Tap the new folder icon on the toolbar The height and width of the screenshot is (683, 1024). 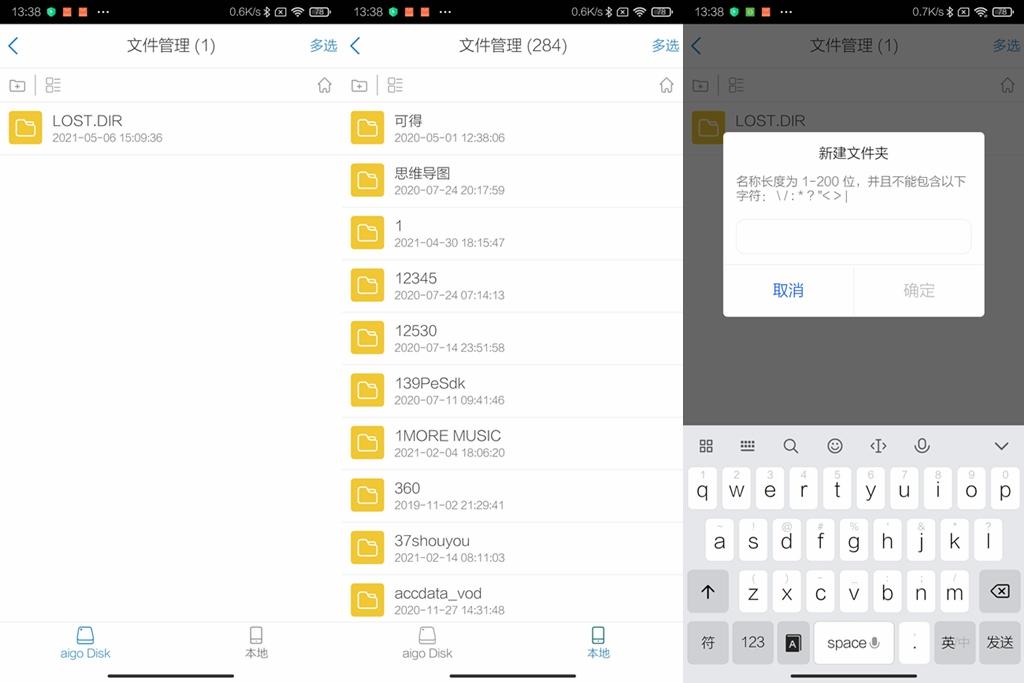tap(17, 85)
